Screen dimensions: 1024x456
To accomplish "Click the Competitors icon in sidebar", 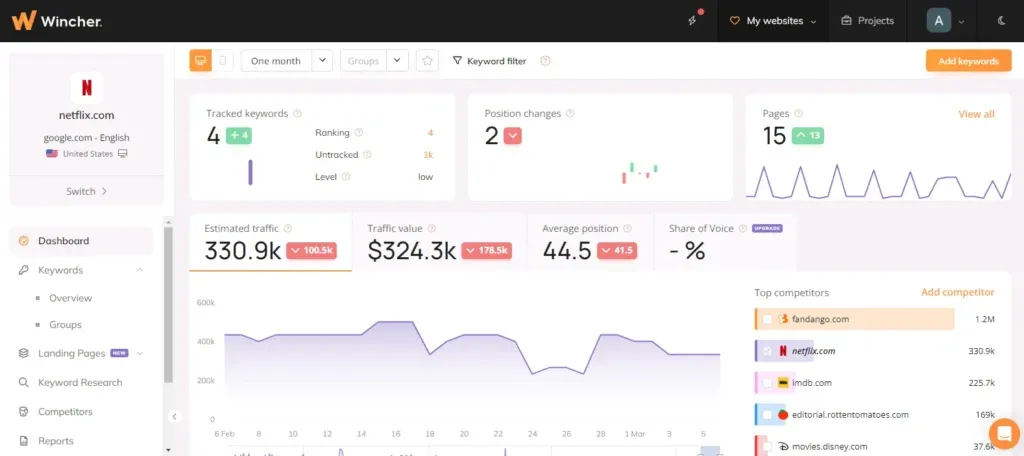I will point(24,412).
